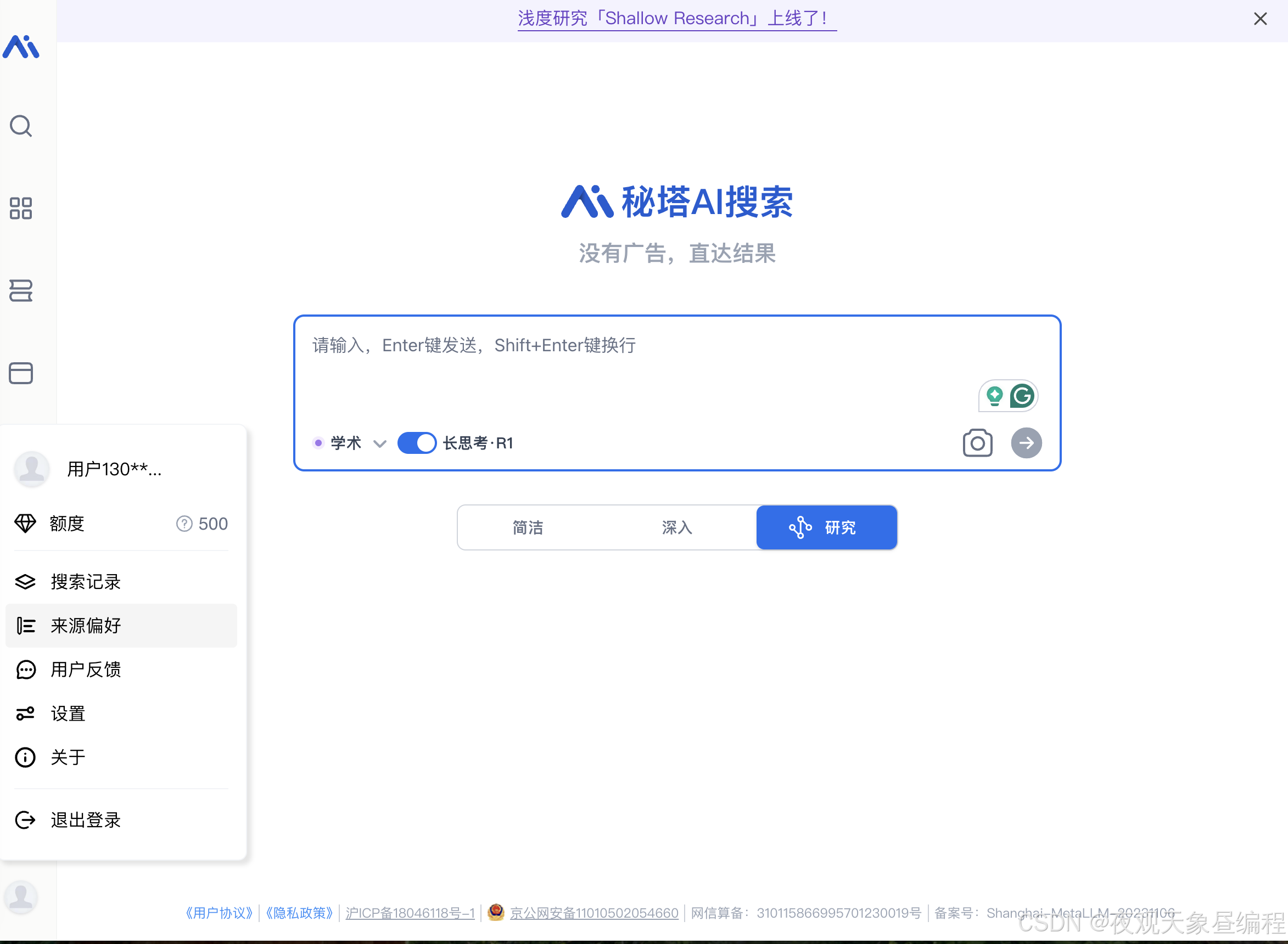Click the bottom-left user avatar menu
The height and width of the screenshot is (944, 1288).
pyautogui.click(x=21, y=897)
